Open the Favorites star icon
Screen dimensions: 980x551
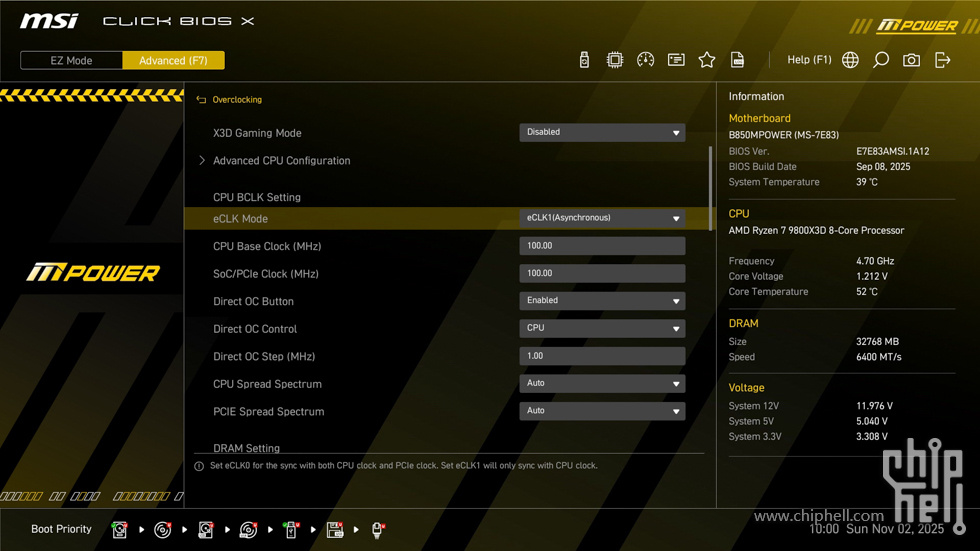point(707,60)
